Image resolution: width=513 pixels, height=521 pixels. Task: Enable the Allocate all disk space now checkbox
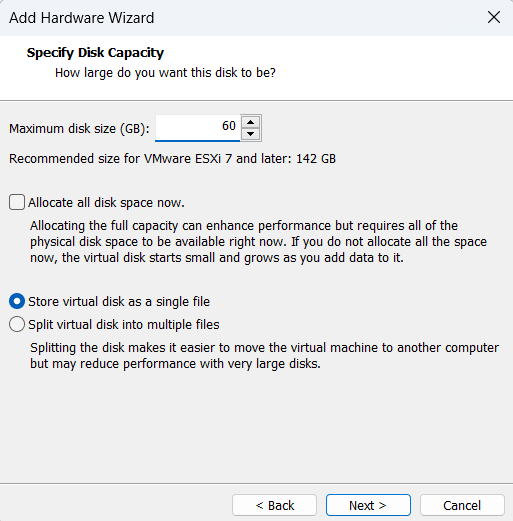pyautogui.click(x=17, y=202)
